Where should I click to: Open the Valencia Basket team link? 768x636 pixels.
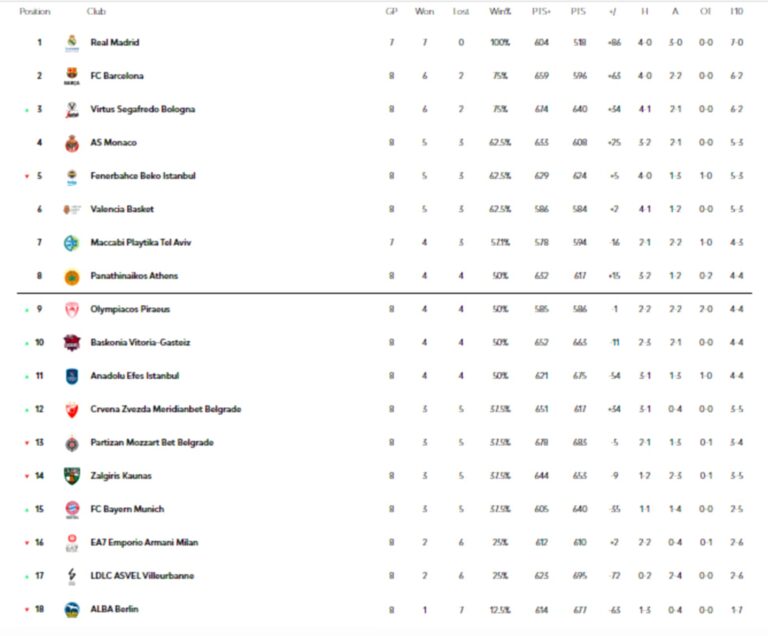click(122, 209)
